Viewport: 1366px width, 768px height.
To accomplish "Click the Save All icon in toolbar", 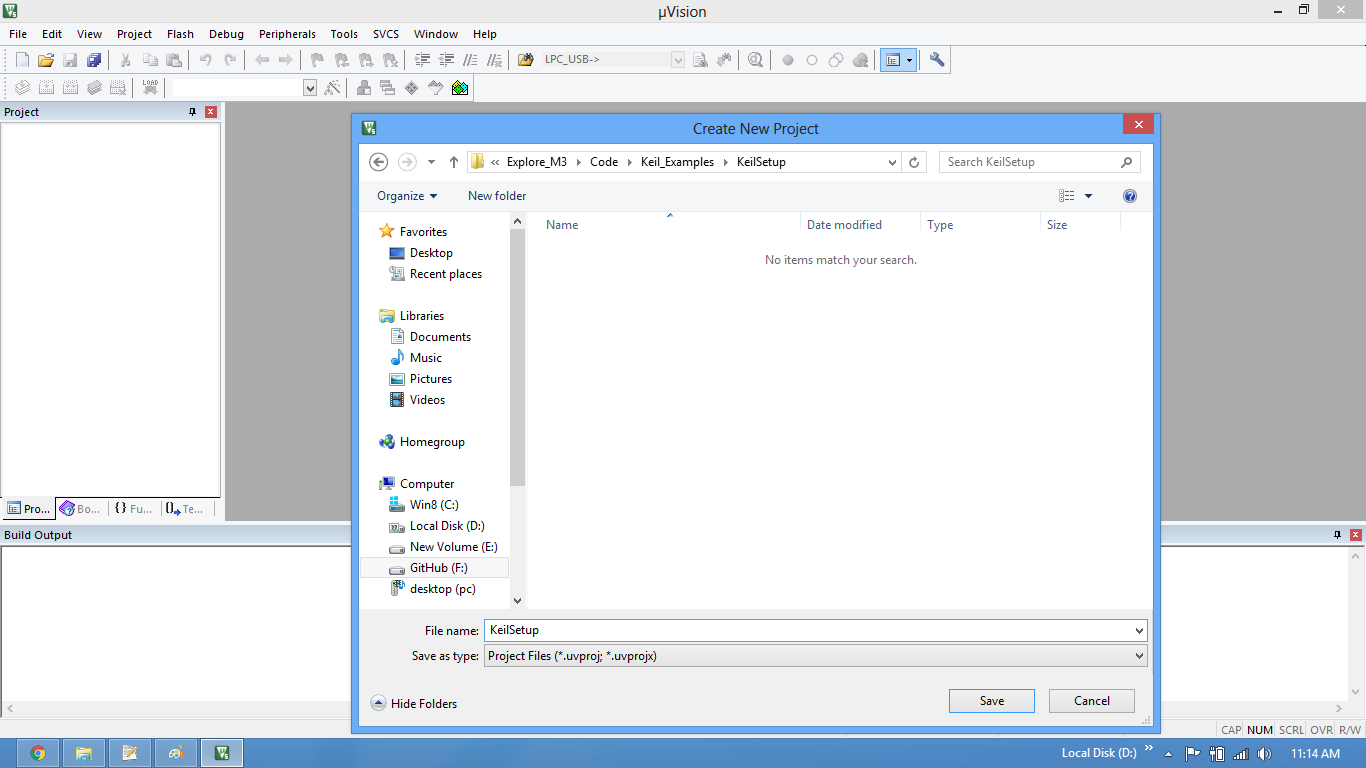I will [x=94, y=60].
